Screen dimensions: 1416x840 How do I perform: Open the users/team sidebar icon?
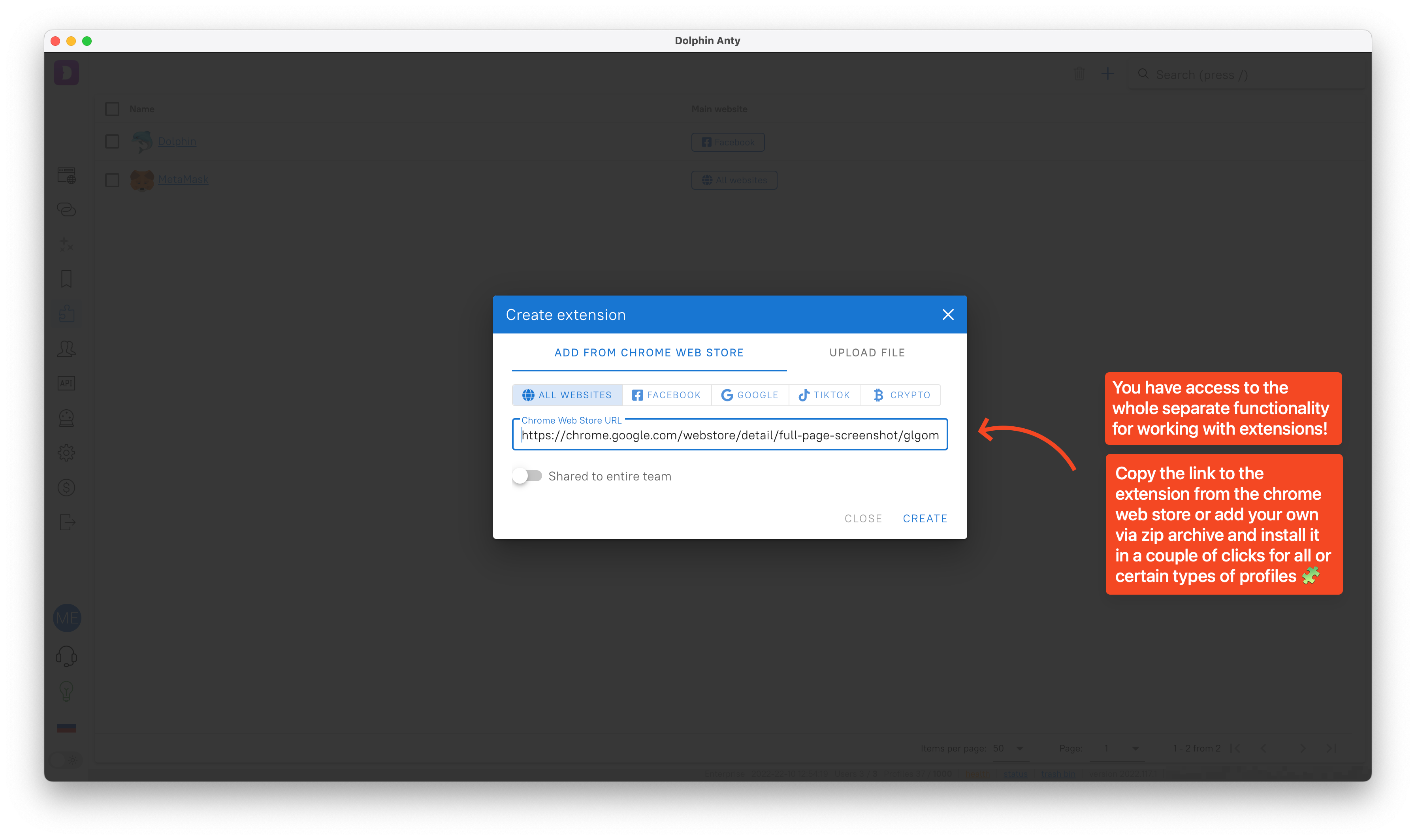tap(66, 348)
